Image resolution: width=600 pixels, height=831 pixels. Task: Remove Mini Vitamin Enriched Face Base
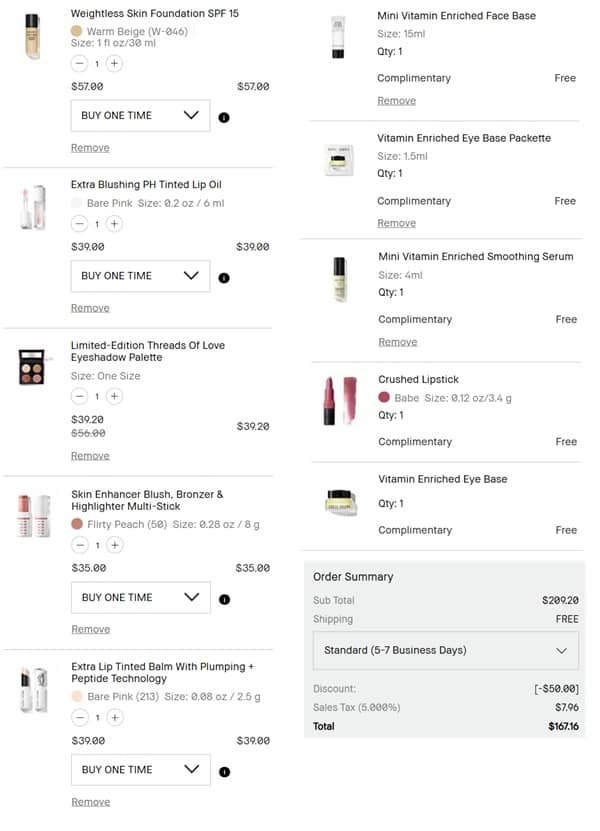[396, 101]
